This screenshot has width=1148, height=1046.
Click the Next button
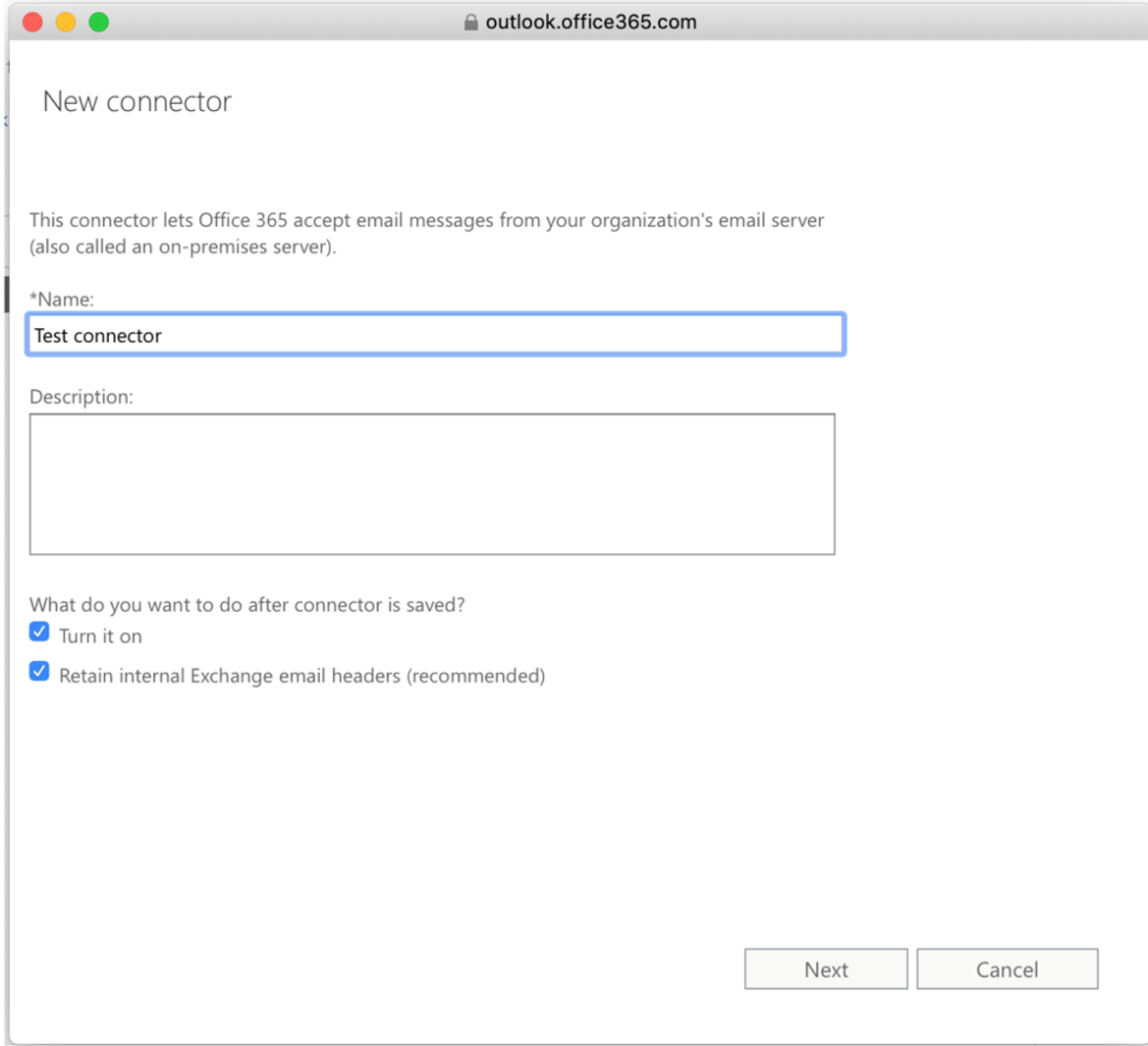coord(826,969)
